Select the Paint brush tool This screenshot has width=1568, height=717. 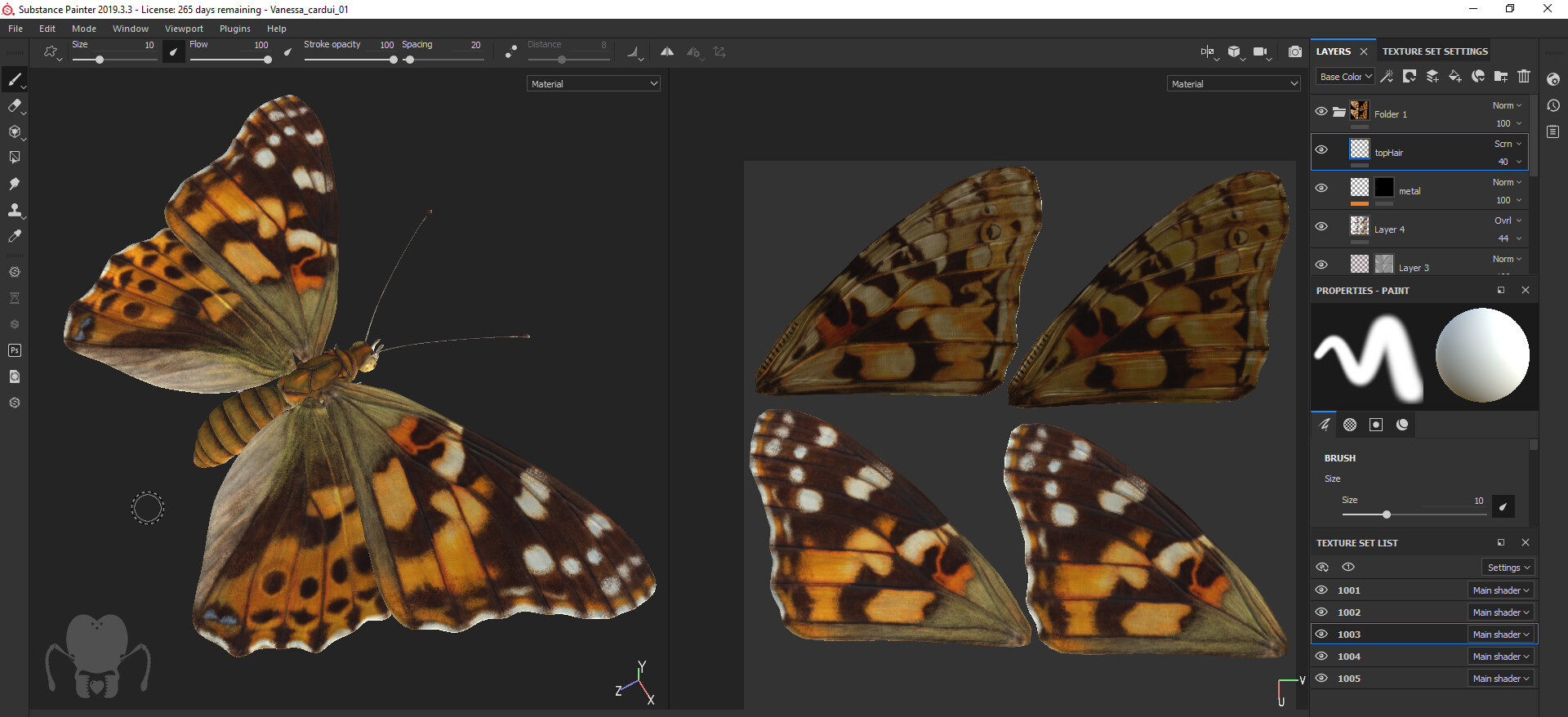pyautogui.click(x=15, y=79)
